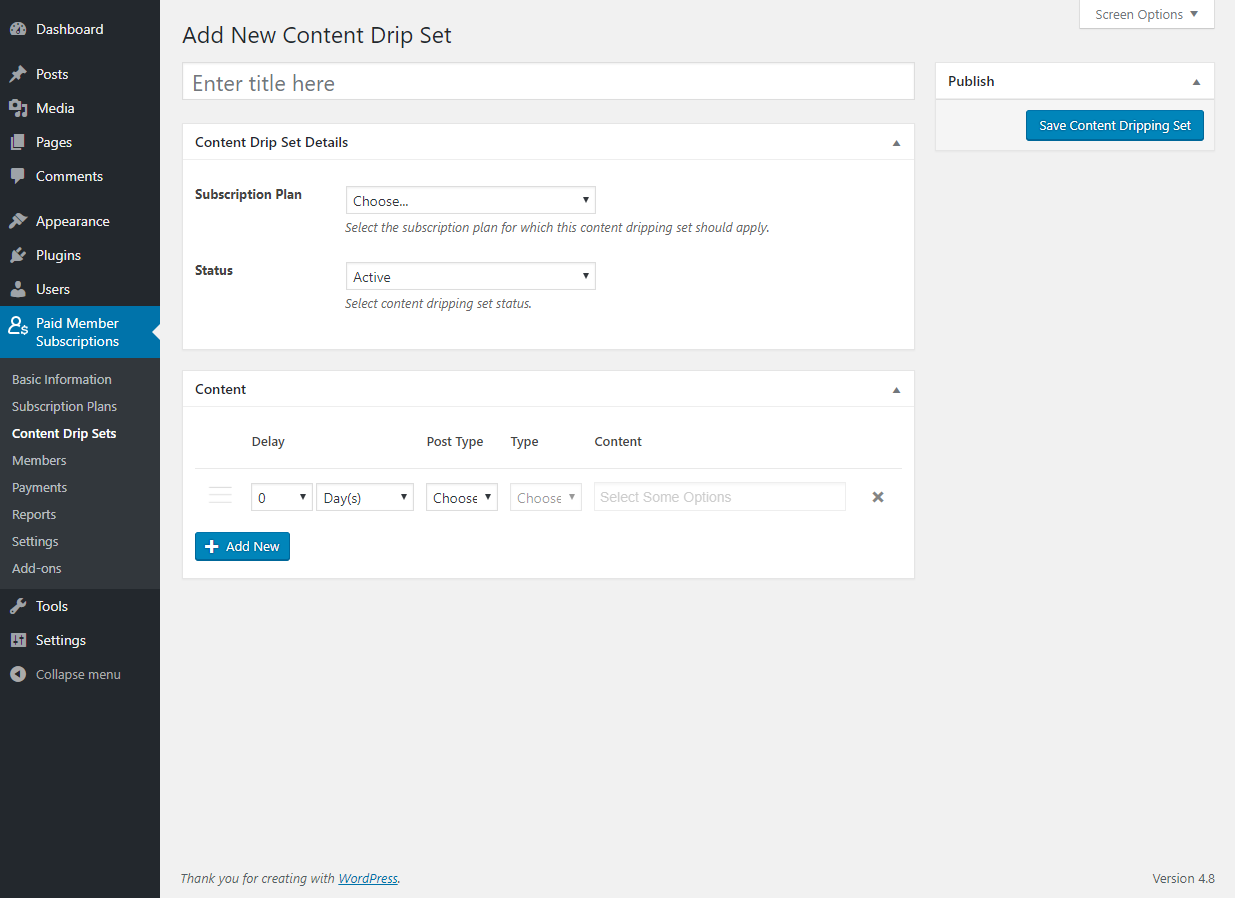Image resolution: width=1235 pixels, height=898 pixels.
Task: Go to Basic Information submenu
Action: 62,379
